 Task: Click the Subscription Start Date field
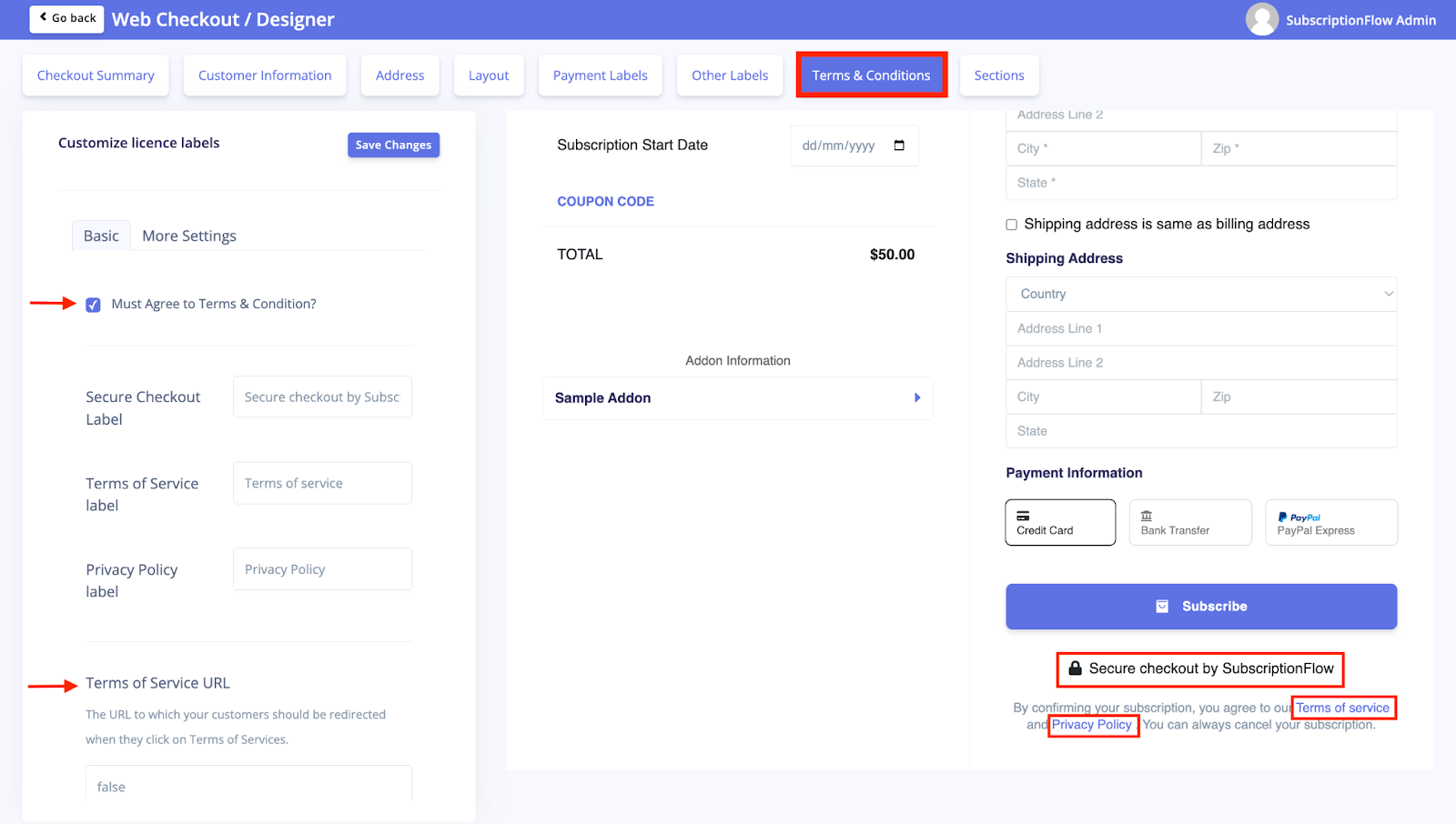854,146
